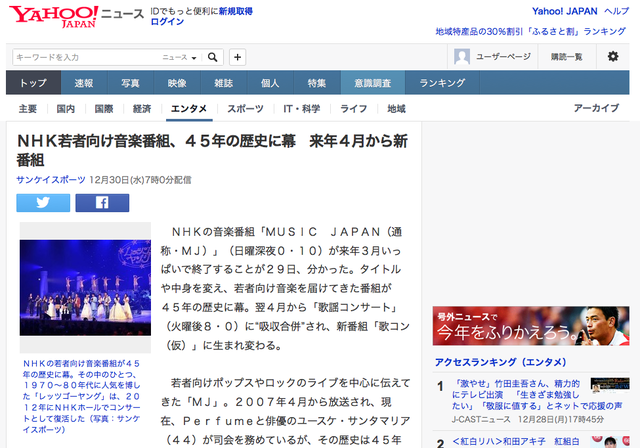Focus the キーワードを入力 search field
The width and height of the screenshot is (640, 448).
click(88, 57)
